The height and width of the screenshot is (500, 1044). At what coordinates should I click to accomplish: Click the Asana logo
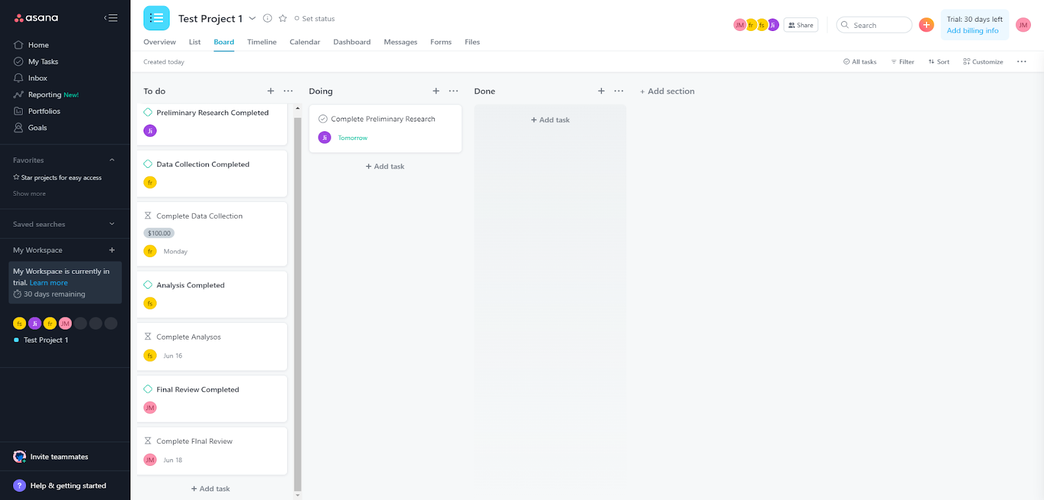[37, 18]
